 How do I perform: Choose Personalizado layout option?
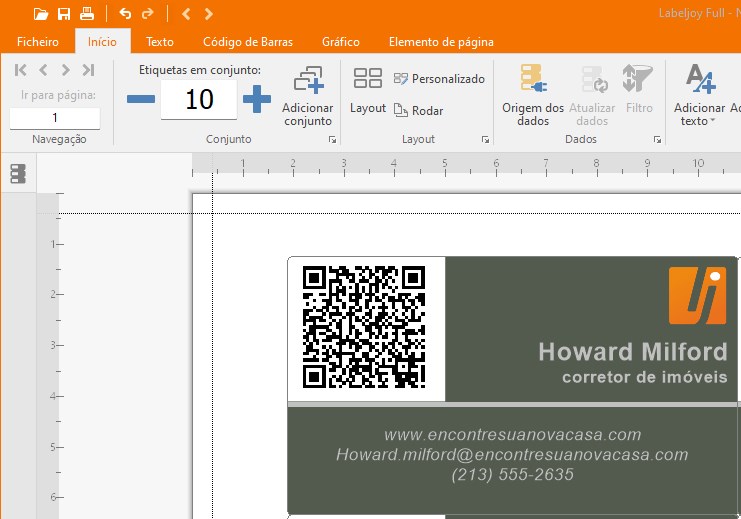[439, 78]
